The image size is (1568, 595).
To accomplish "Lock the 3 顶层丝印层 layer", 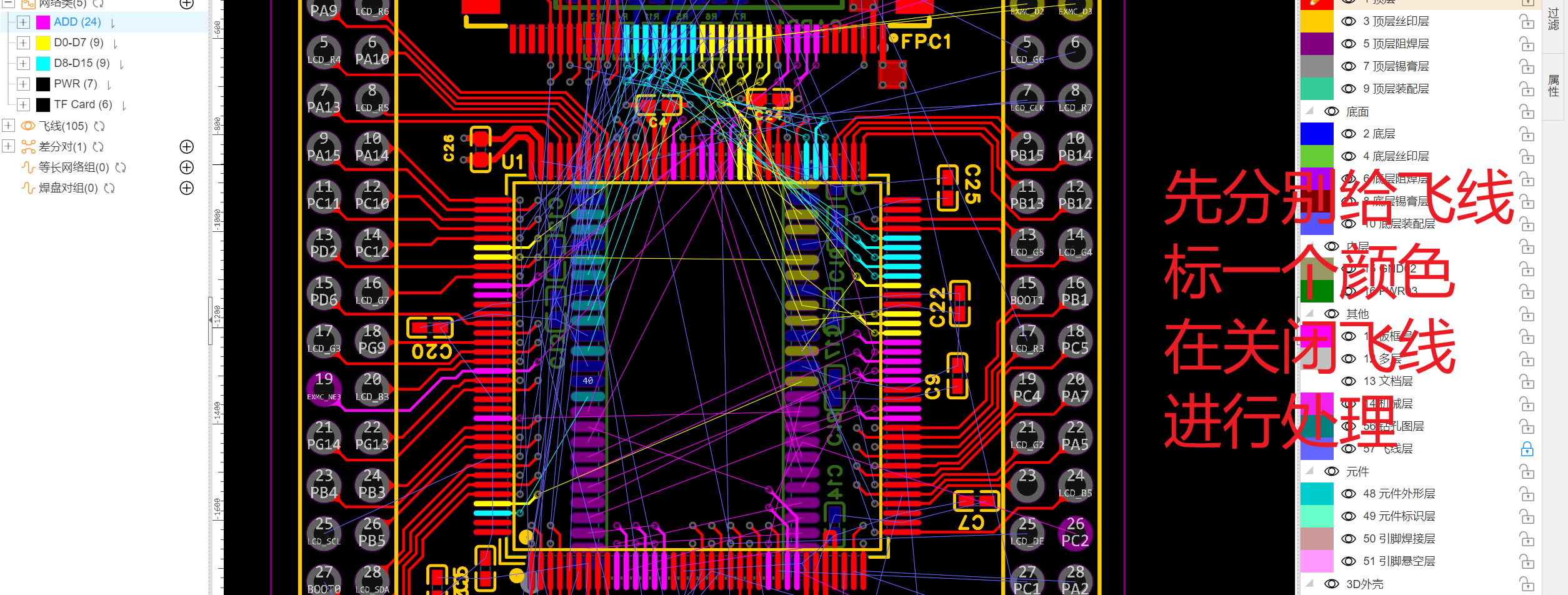I will tap(1527, 22).
